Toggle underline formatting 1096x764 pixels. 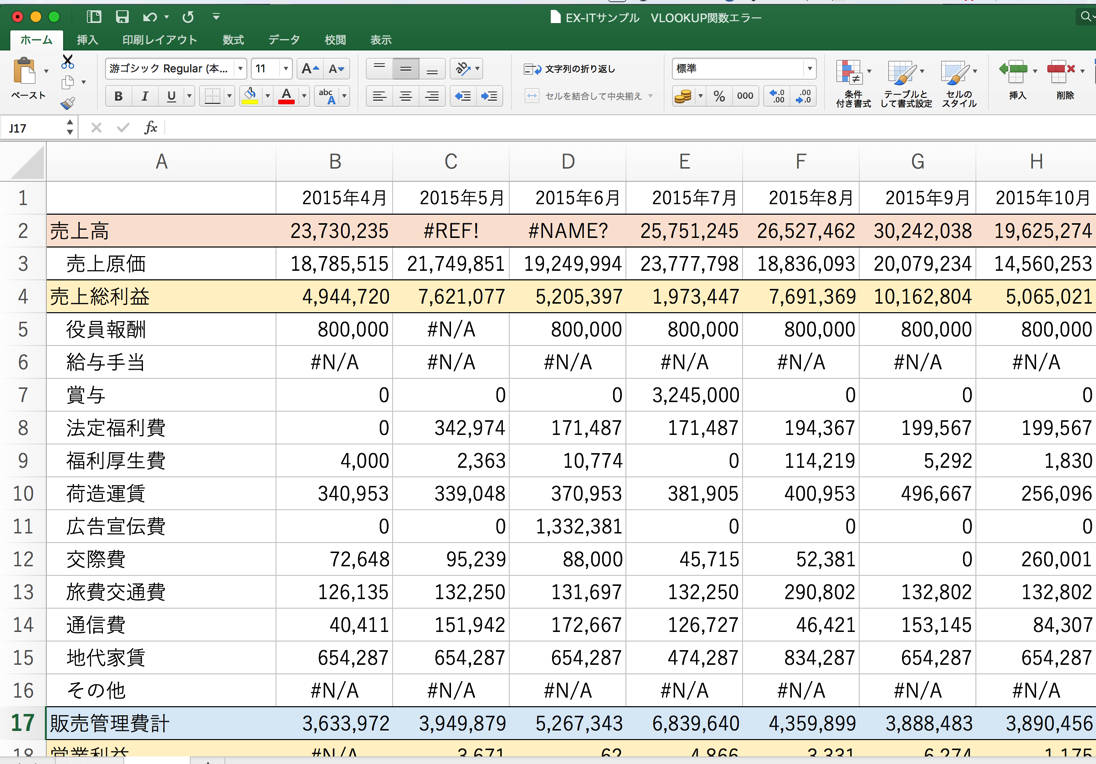pos(171,96)
